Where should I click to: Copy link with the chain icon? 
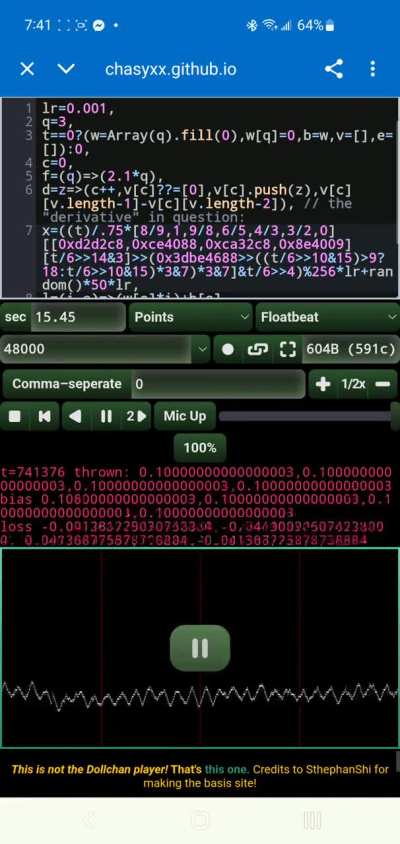(258, 349)
